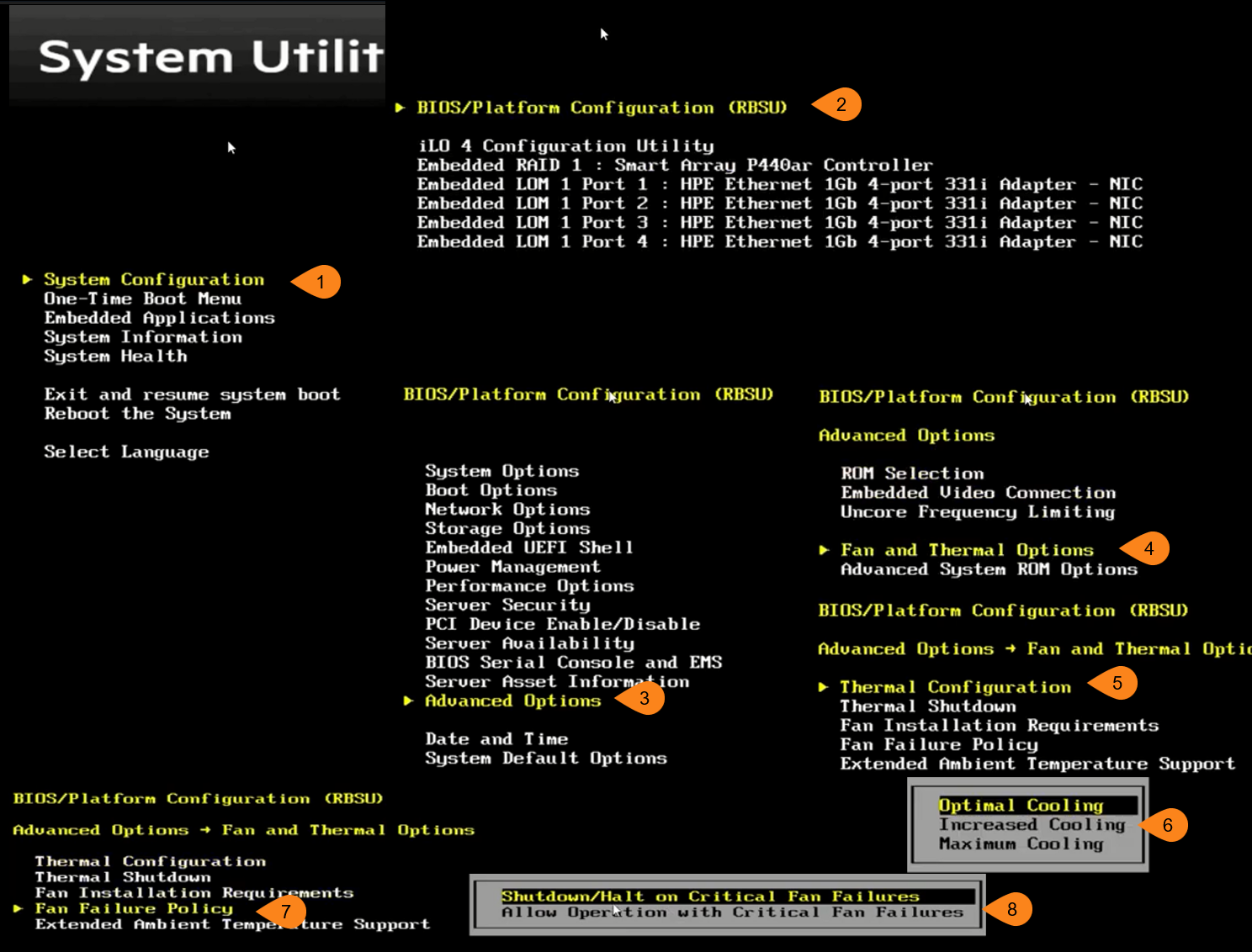Viewport: 1252px width, 952px height.
Task: Launch Embedded UEFI Shell
Action: tap(528, 547)
